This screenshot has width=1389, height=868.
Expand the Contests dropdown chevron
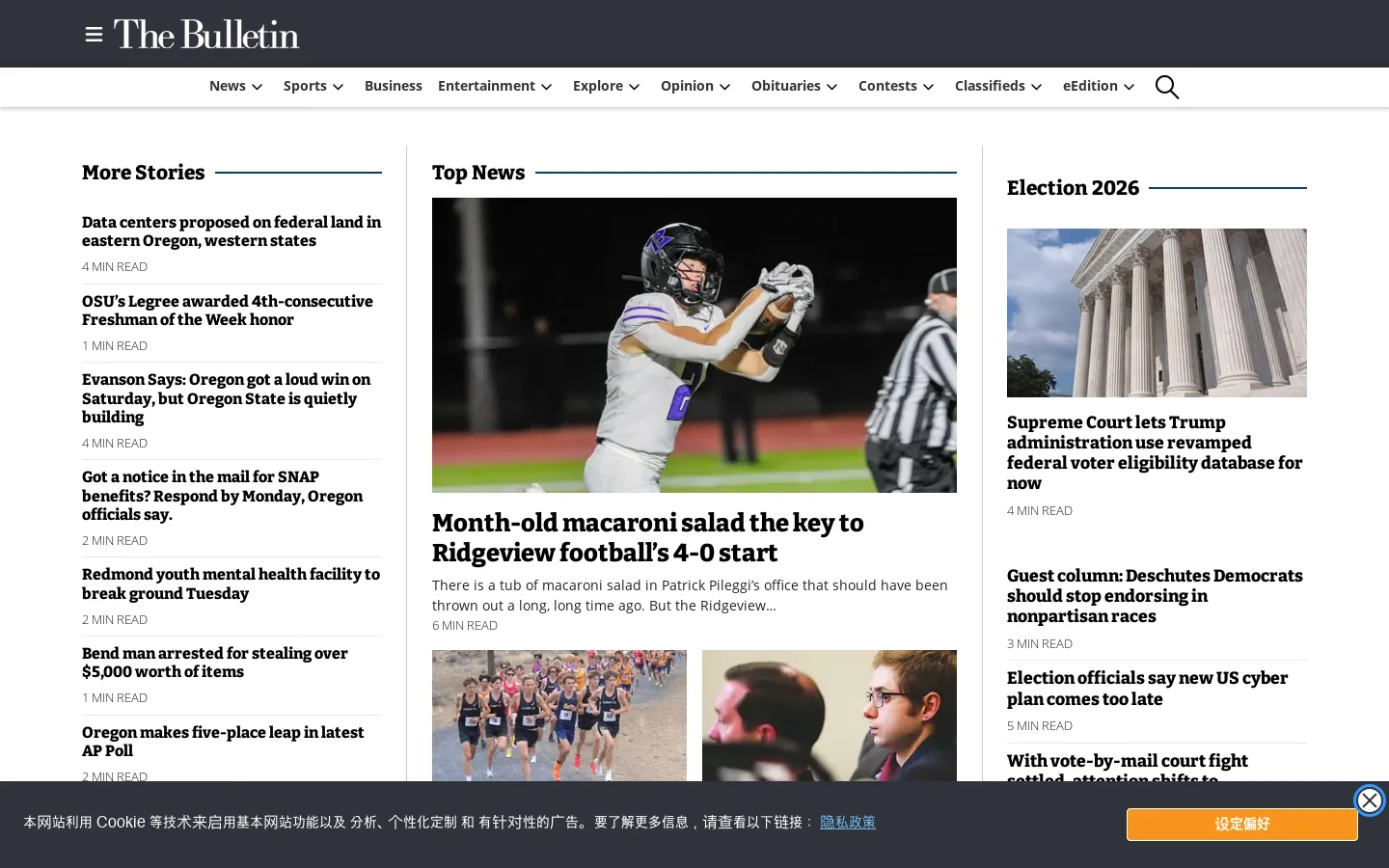(x=929, y=87)
